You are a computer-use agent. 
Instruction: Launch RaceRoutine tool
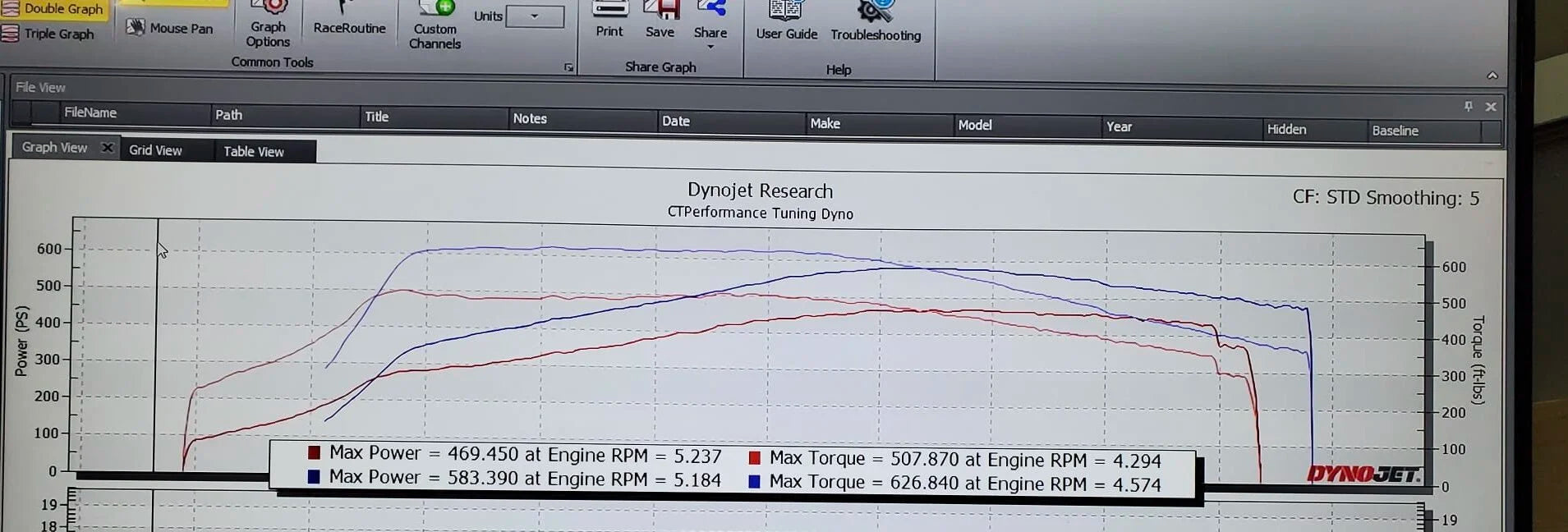349,20
